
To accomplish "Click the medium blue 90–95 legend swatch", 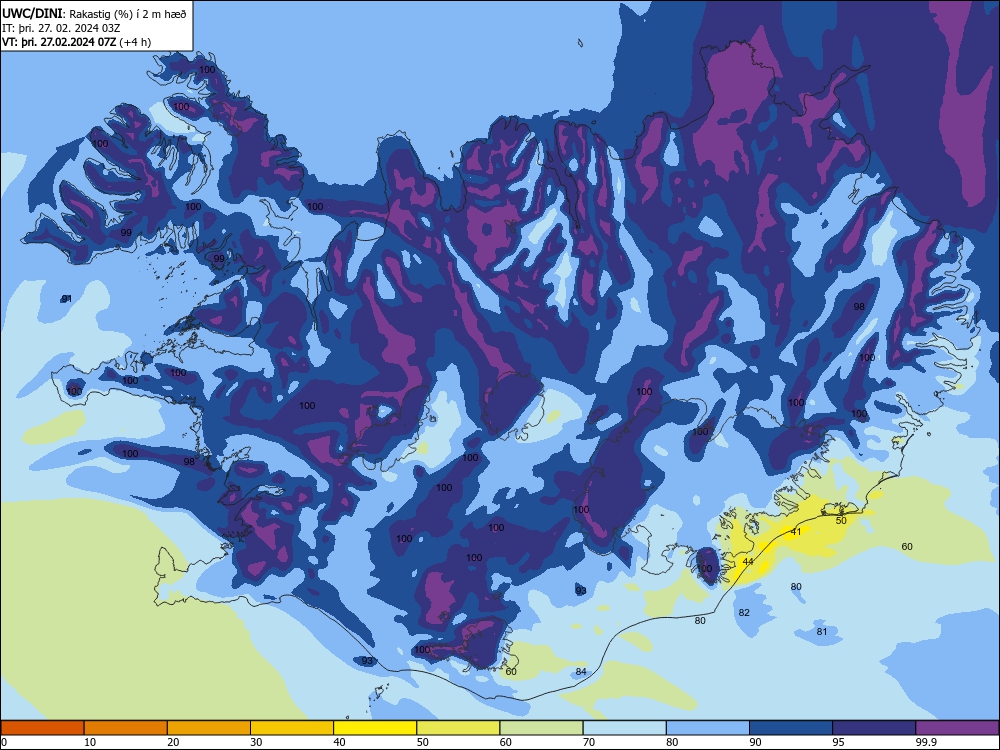I will point(791,728).
